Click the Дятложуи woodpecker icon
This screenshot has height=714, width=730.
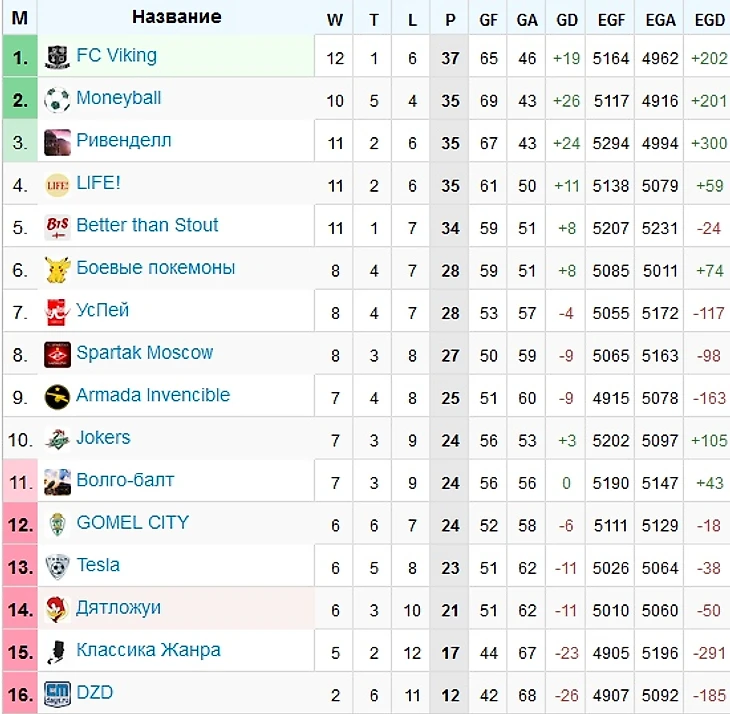pyautogui.click(x=57, y=609)
